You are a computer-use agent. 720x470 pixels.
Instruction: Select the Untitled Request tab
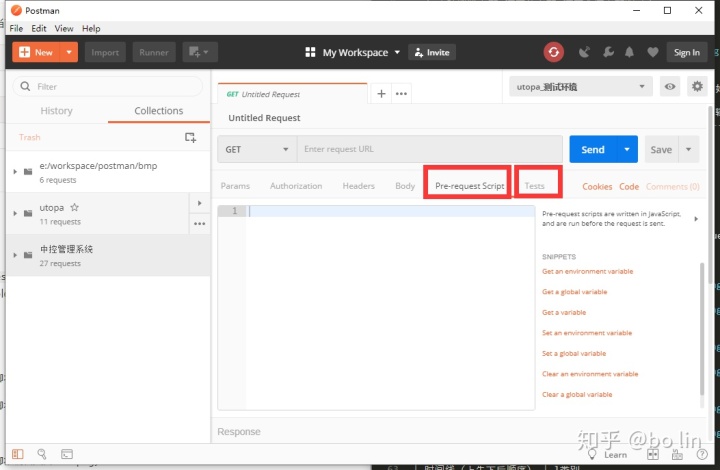click(293, 94)
